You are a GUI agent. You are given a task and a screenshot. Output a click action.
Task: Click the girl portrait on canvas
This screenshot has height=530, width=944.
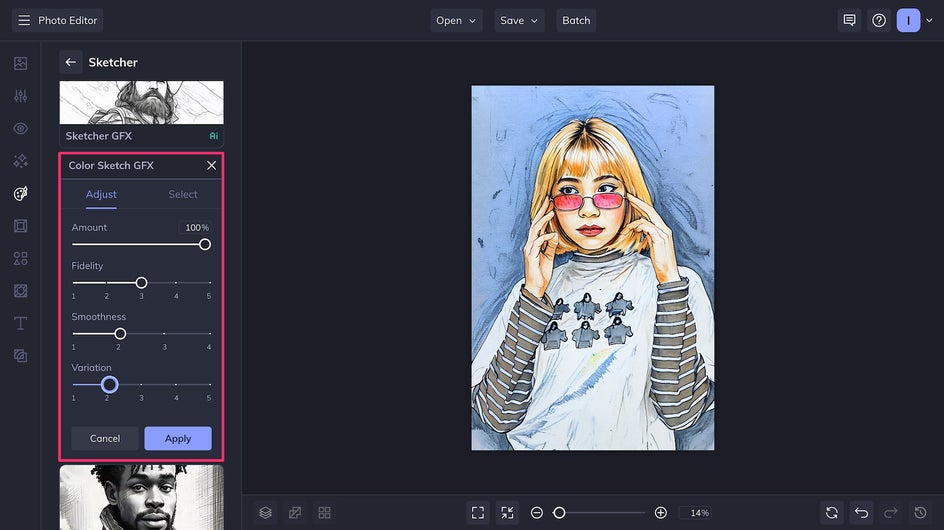593,268
